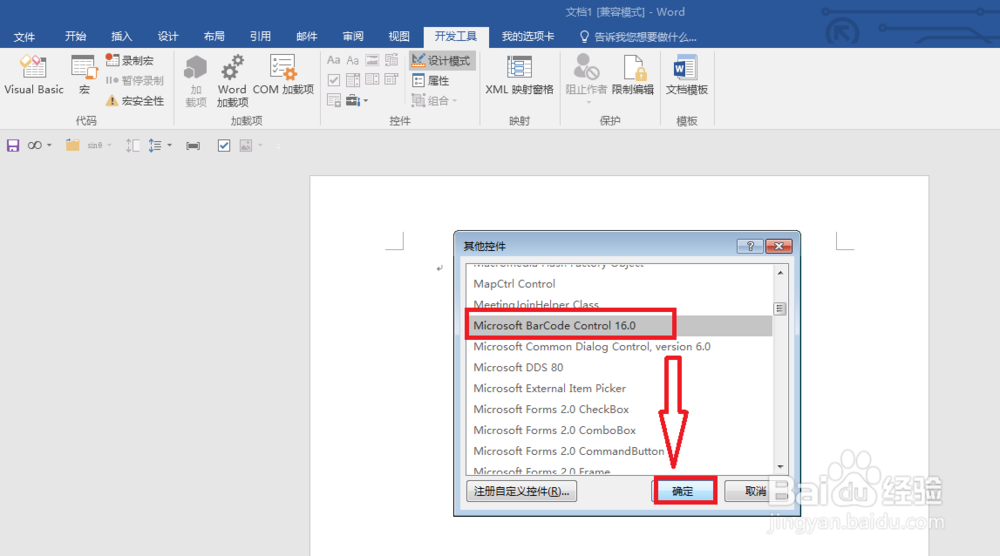
Task: Click the bracket field icon
Action: point(193,146)
